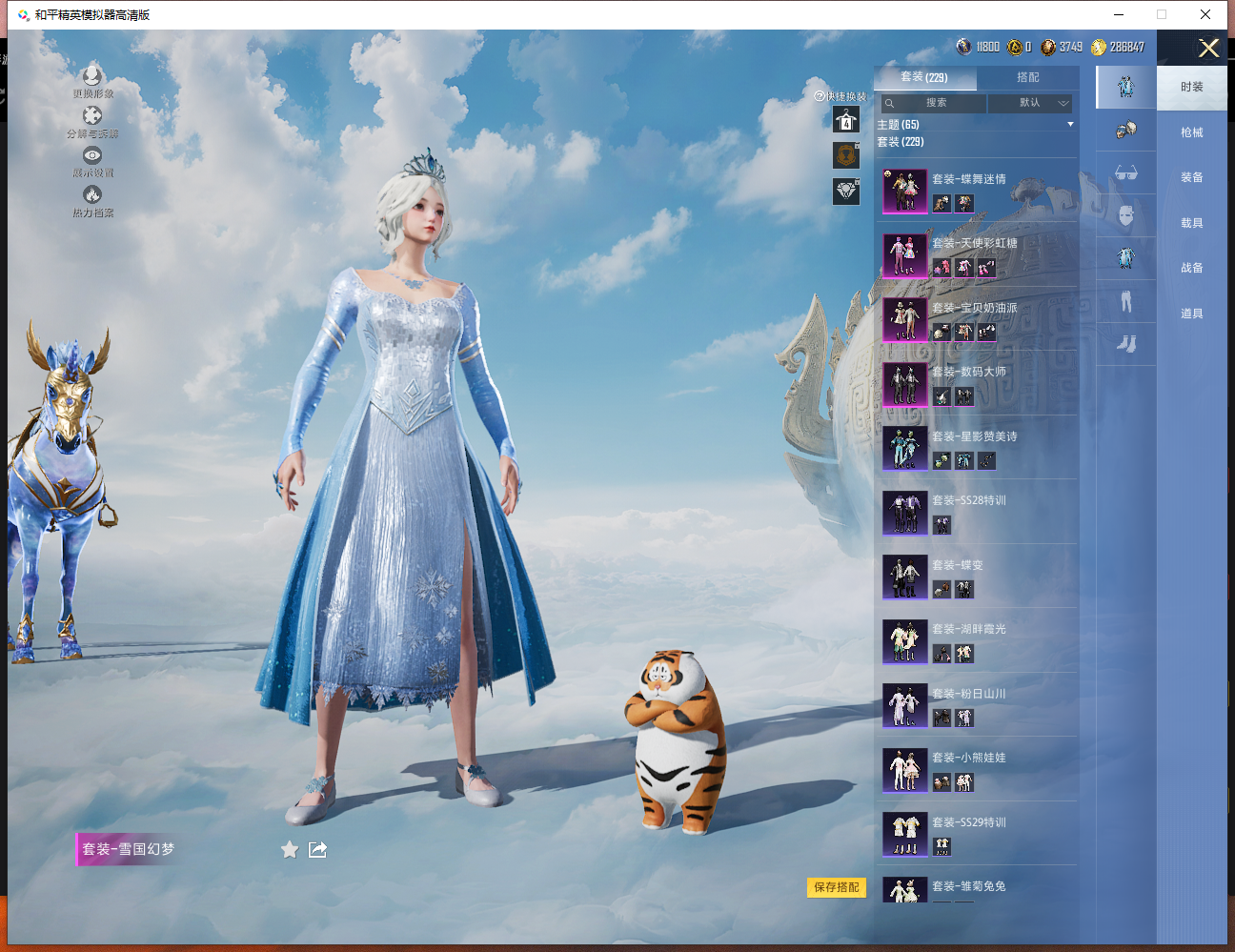Image resolution: width=1235 pixels, height=952 pixels.
Task: Click the emulator window title icon
Action: [24, 14]
